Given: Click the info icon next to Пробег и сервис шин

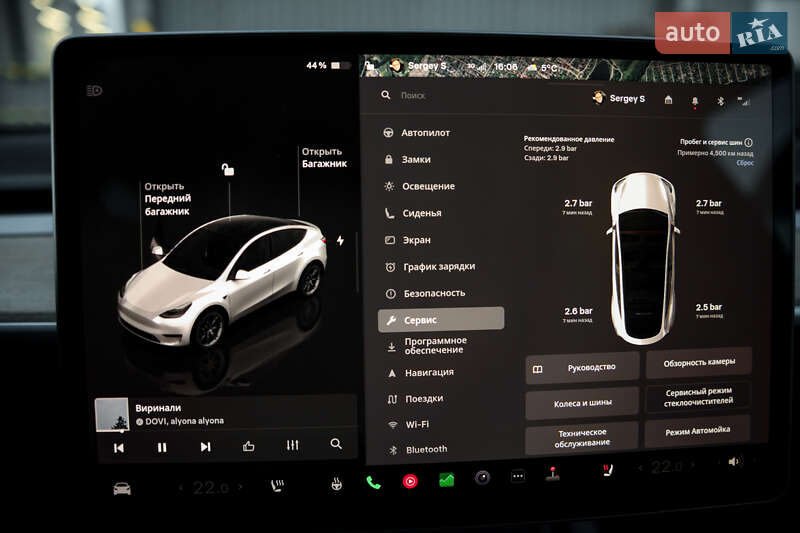Looking at the screenshot, I should (x=748, y=142).
